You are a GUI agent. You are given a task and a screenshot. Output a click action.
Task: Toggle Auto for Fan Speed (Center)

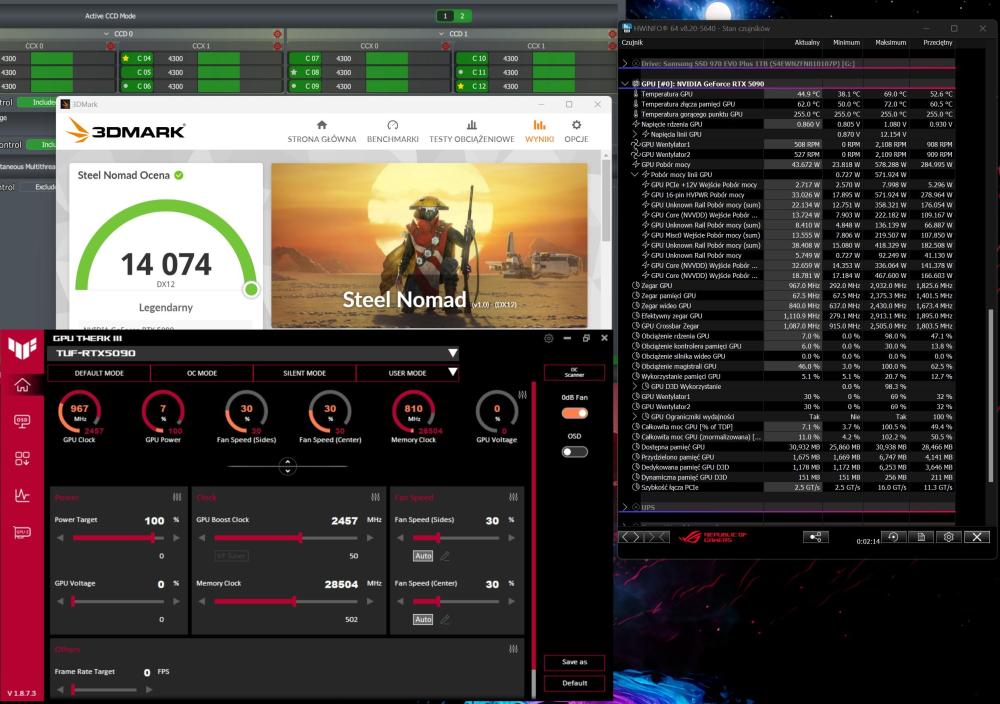(423, 619)
